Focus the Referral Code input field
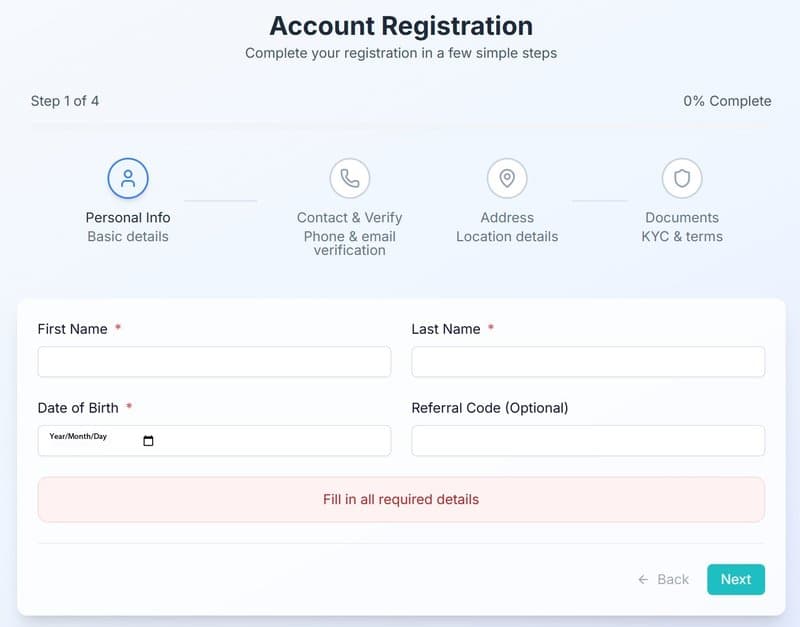The height and width of the screenshot is (627, 800). [x=588, y=441]
